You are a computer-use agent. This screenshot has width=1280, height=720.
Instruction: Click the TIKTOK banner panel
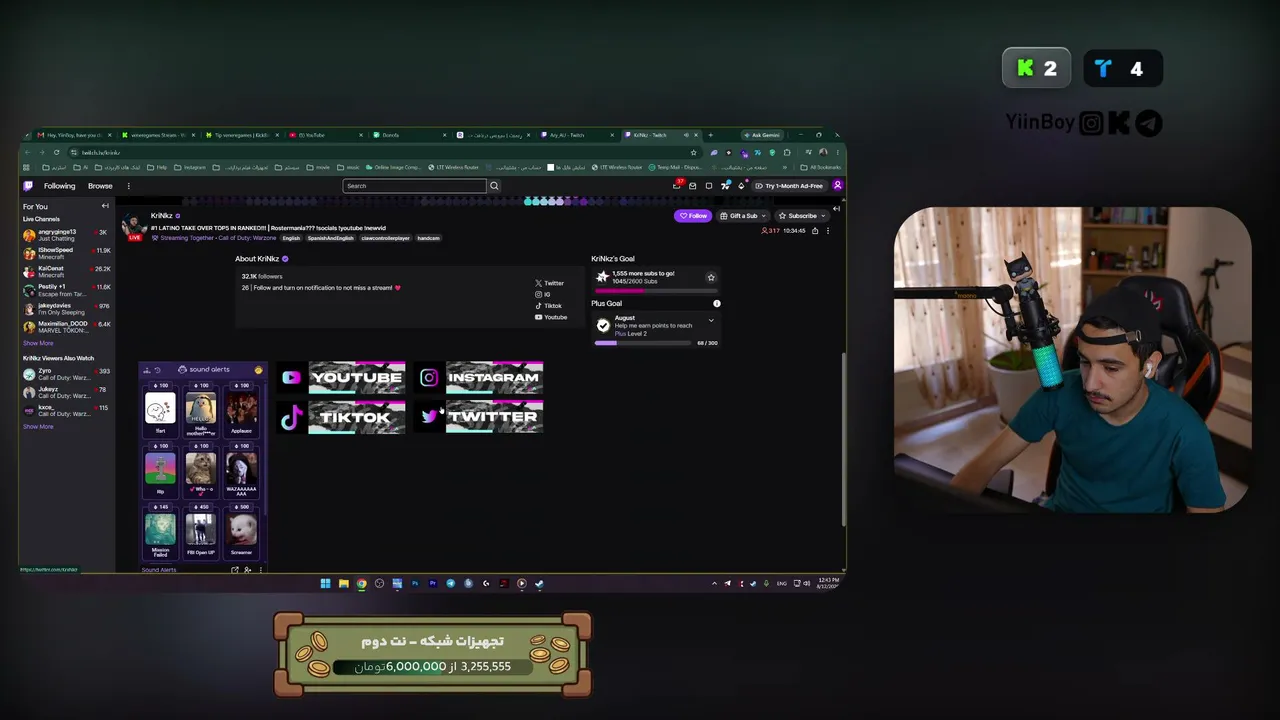tap(342, 417)
